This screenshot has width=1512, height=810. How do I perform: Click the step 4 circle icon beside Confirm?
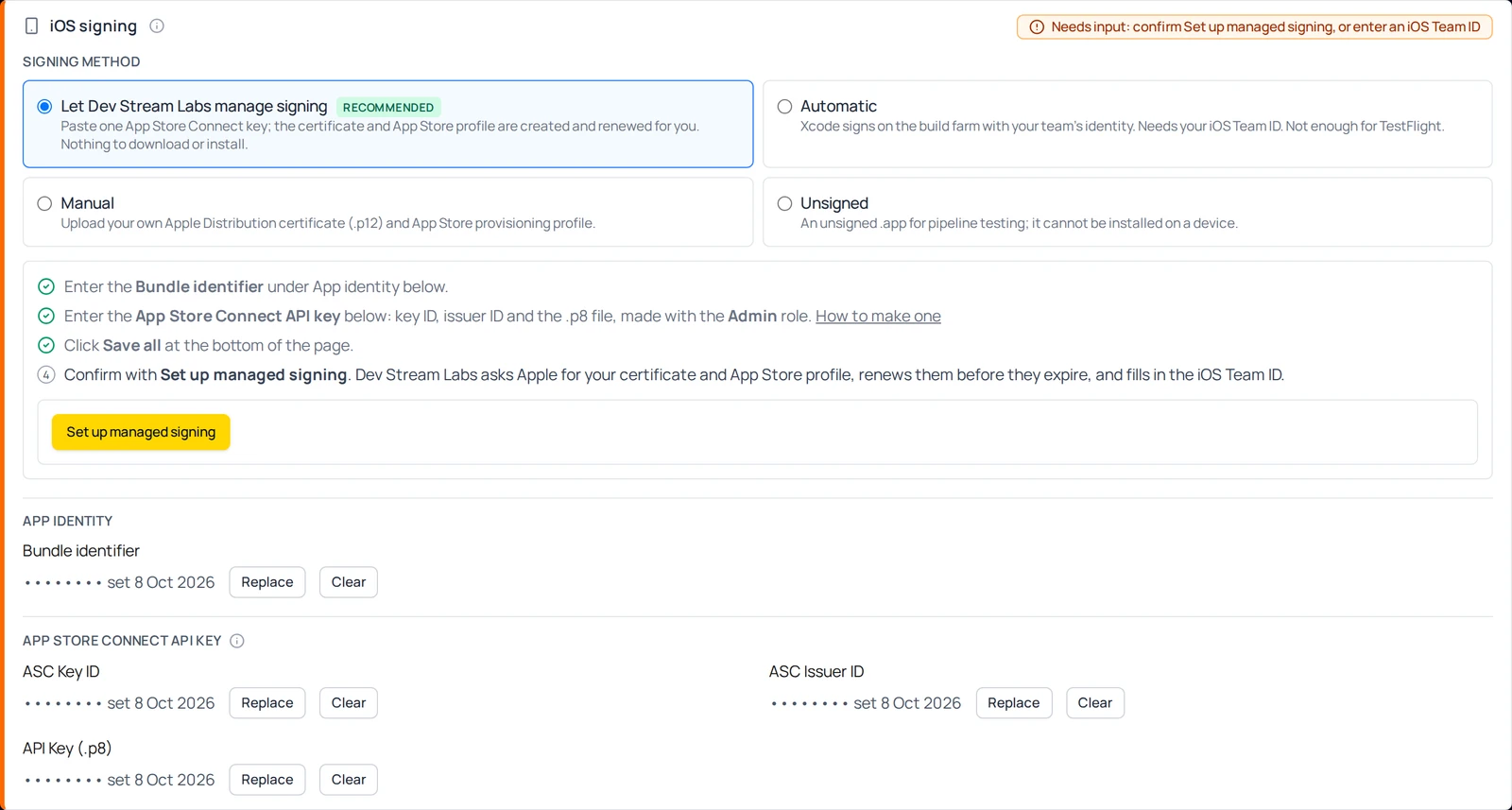pyautogui.click(x=45, y=374)
